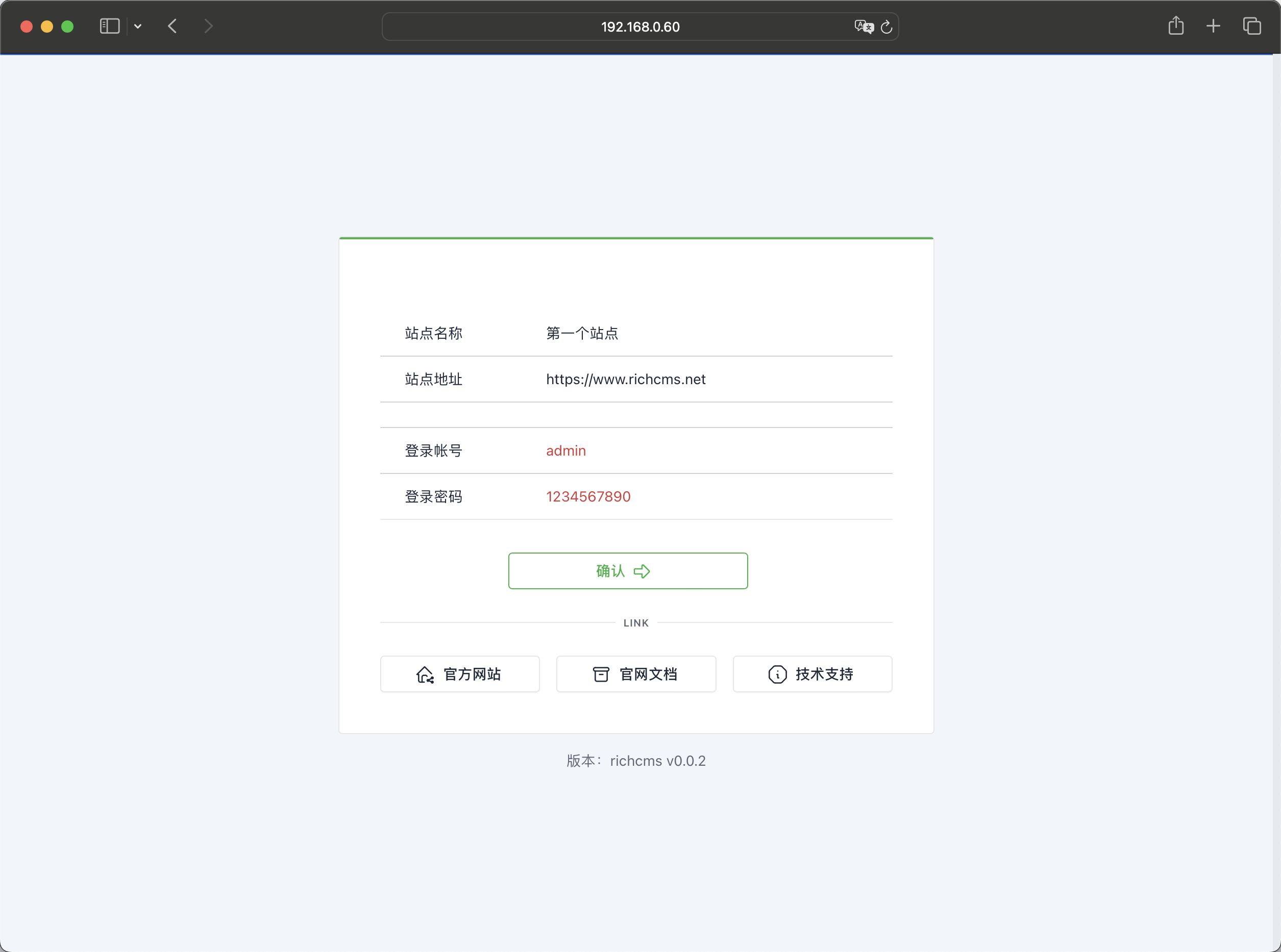The height and width of the screenshot is (952, 1281).
Task: Toggle the Safari sidebar icon
Action: [x=110, y=27]
